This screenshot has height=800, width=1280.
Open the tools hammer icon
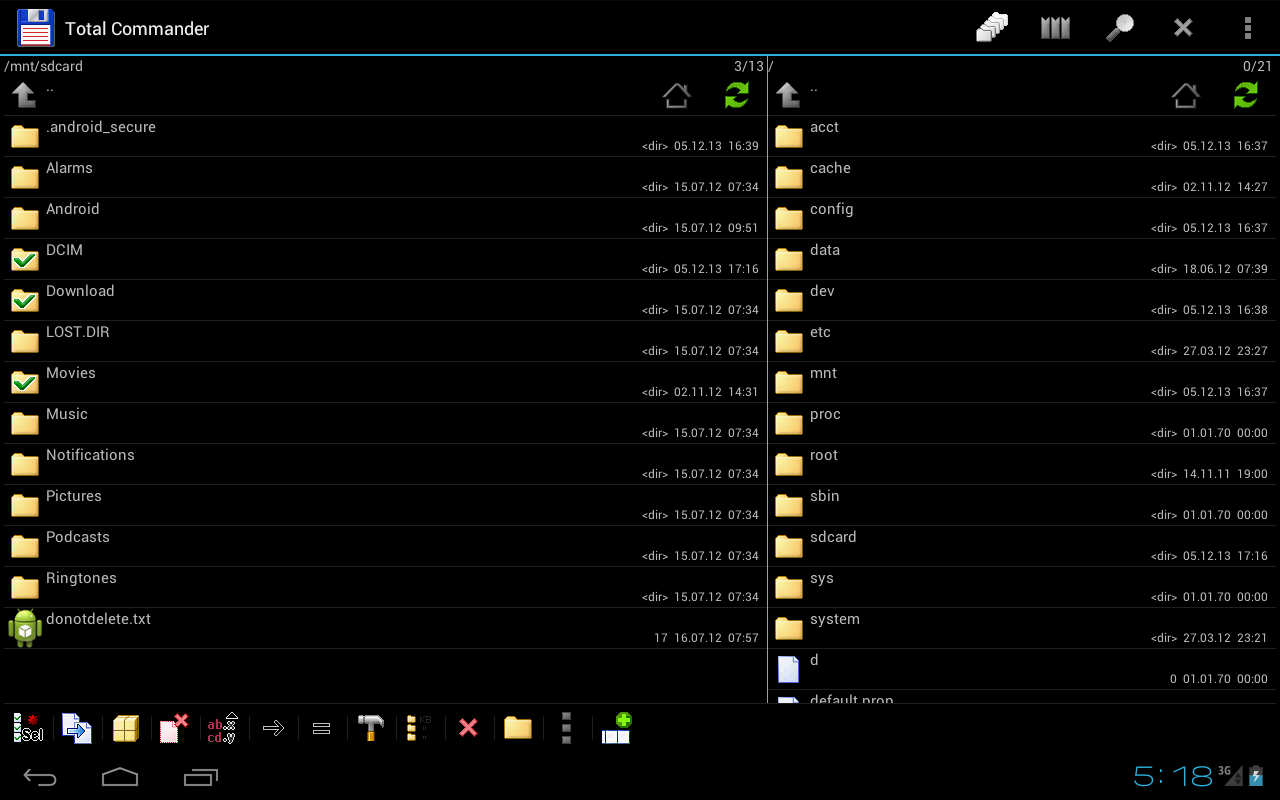[x=370, y=728]
